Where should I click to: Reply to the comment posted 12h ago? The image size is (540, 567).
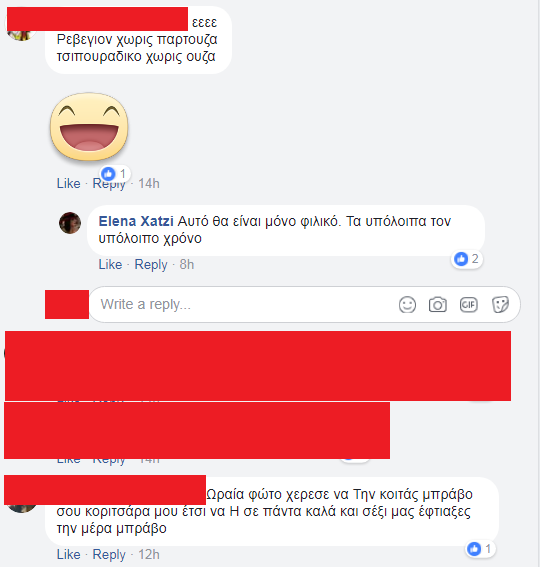pos(109,555)
